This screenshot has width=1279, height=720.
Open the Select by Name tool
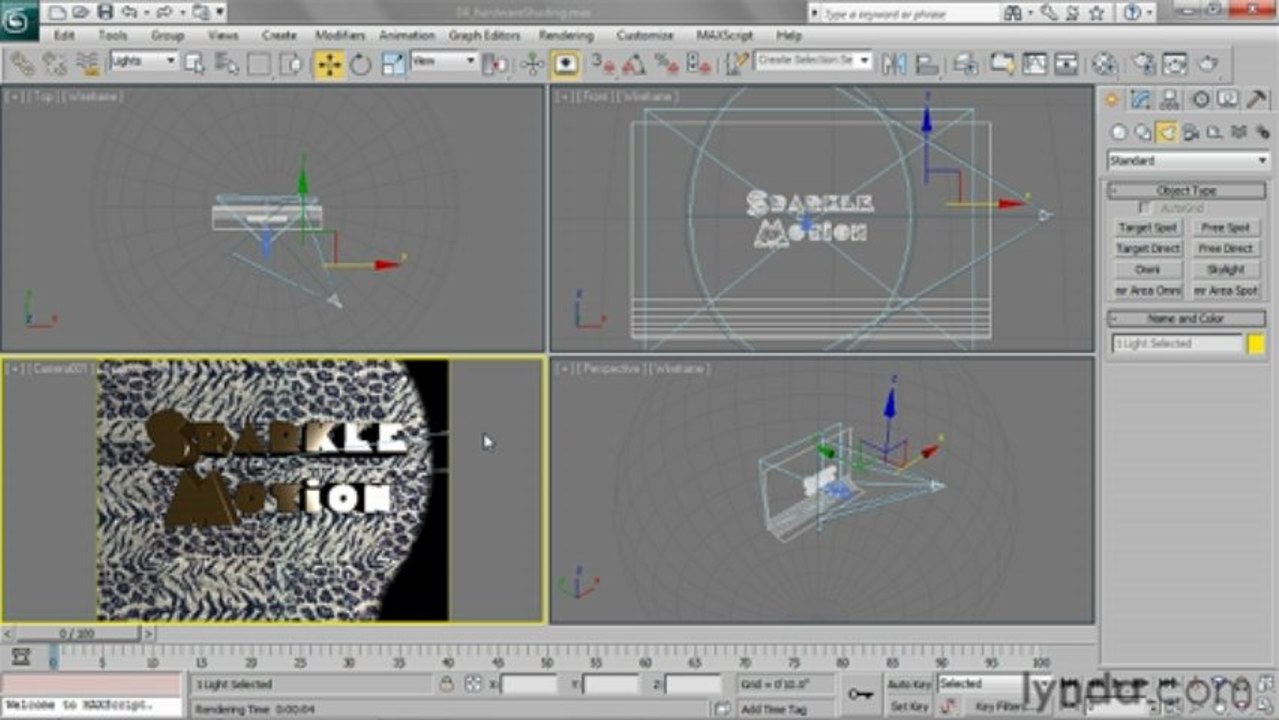[226, 63]
